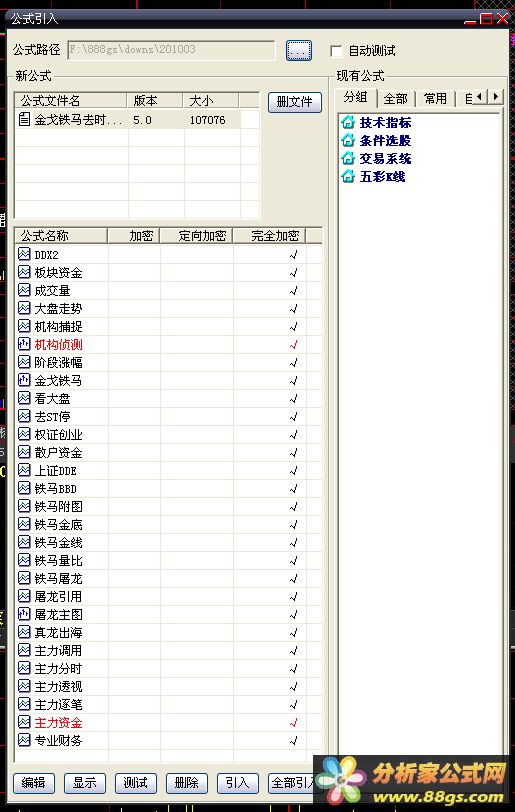Show previous tabs with left arrow
This screenshot has width=515, height=812.
(x=480, y=96)
